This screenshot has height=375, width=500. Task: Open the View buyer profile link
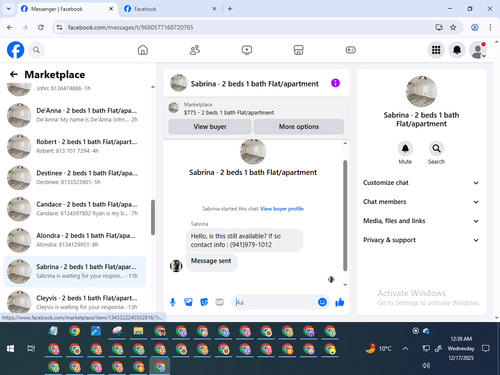coord(282,209)
